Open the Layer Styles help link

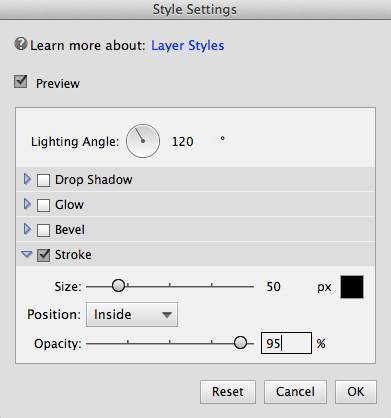point(188,46)
